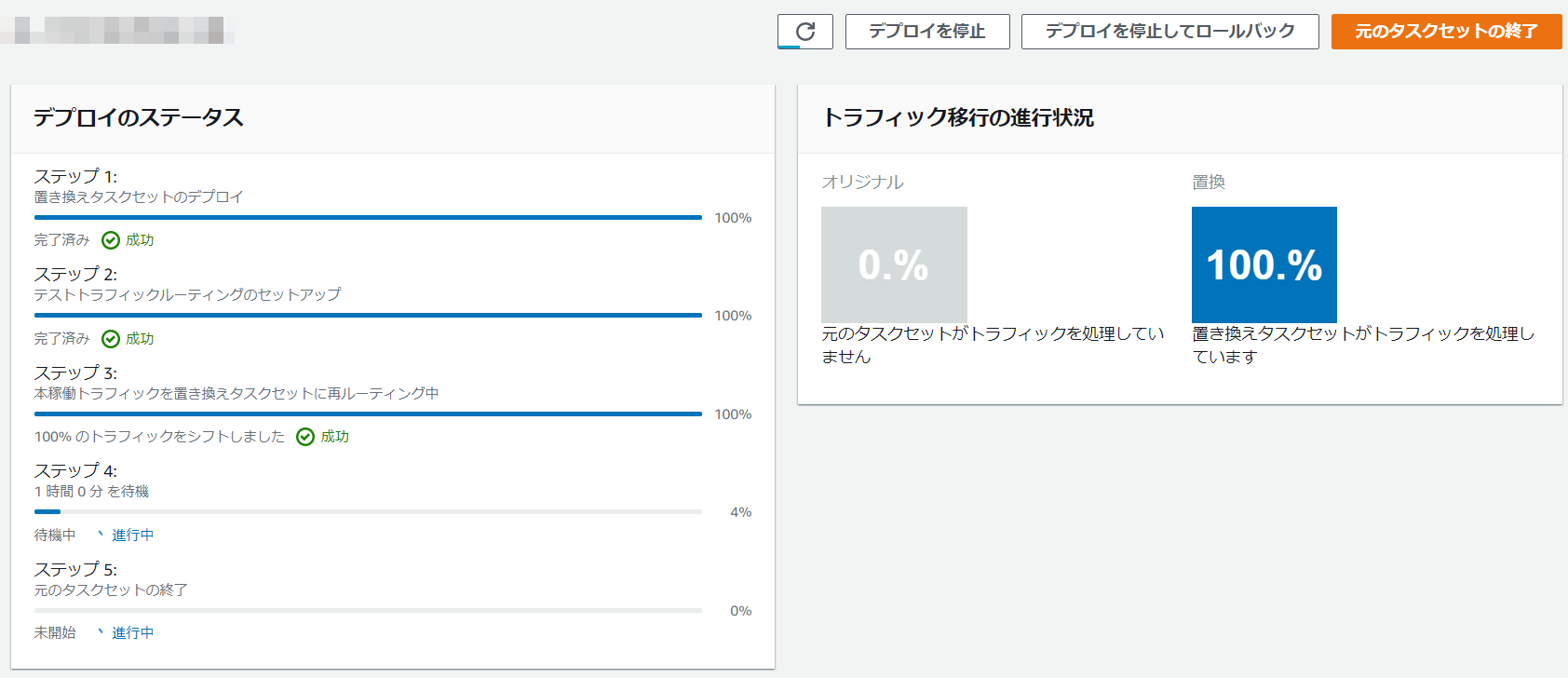Click the Step 5 進行中 status text

(133, 633)
